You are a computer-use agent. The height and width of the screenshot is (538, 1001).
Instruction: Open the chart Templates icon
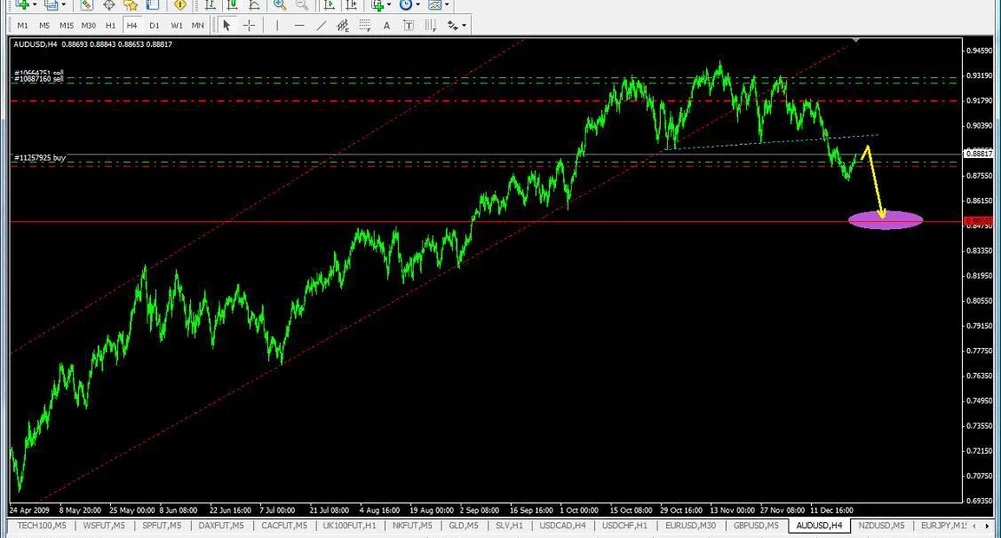pos(435,4)
